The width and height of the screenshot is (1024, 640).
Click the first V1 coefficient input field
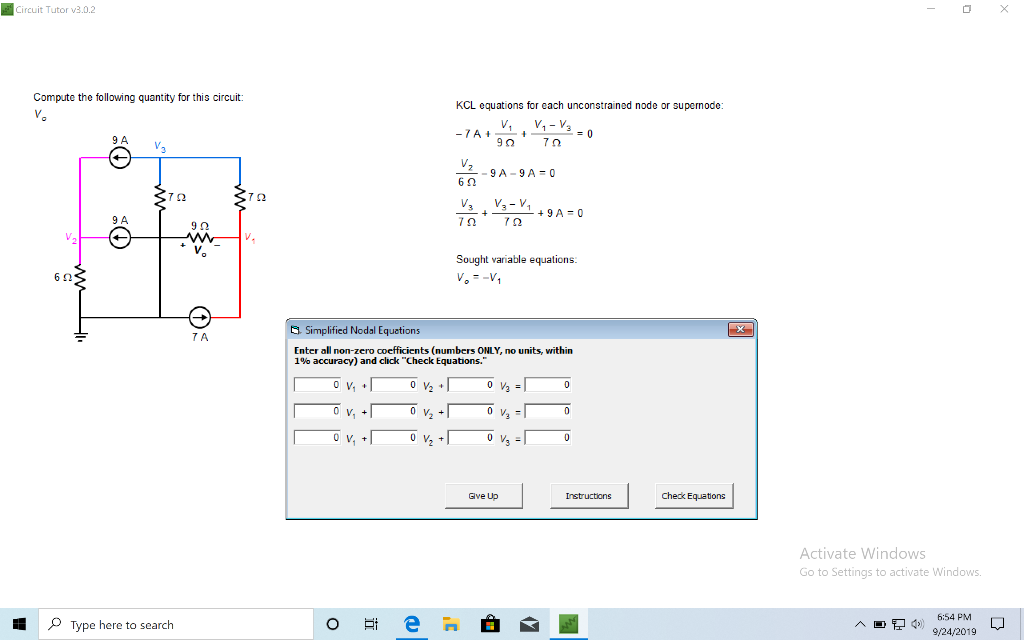pyautogui.click(x=315, y=384)
